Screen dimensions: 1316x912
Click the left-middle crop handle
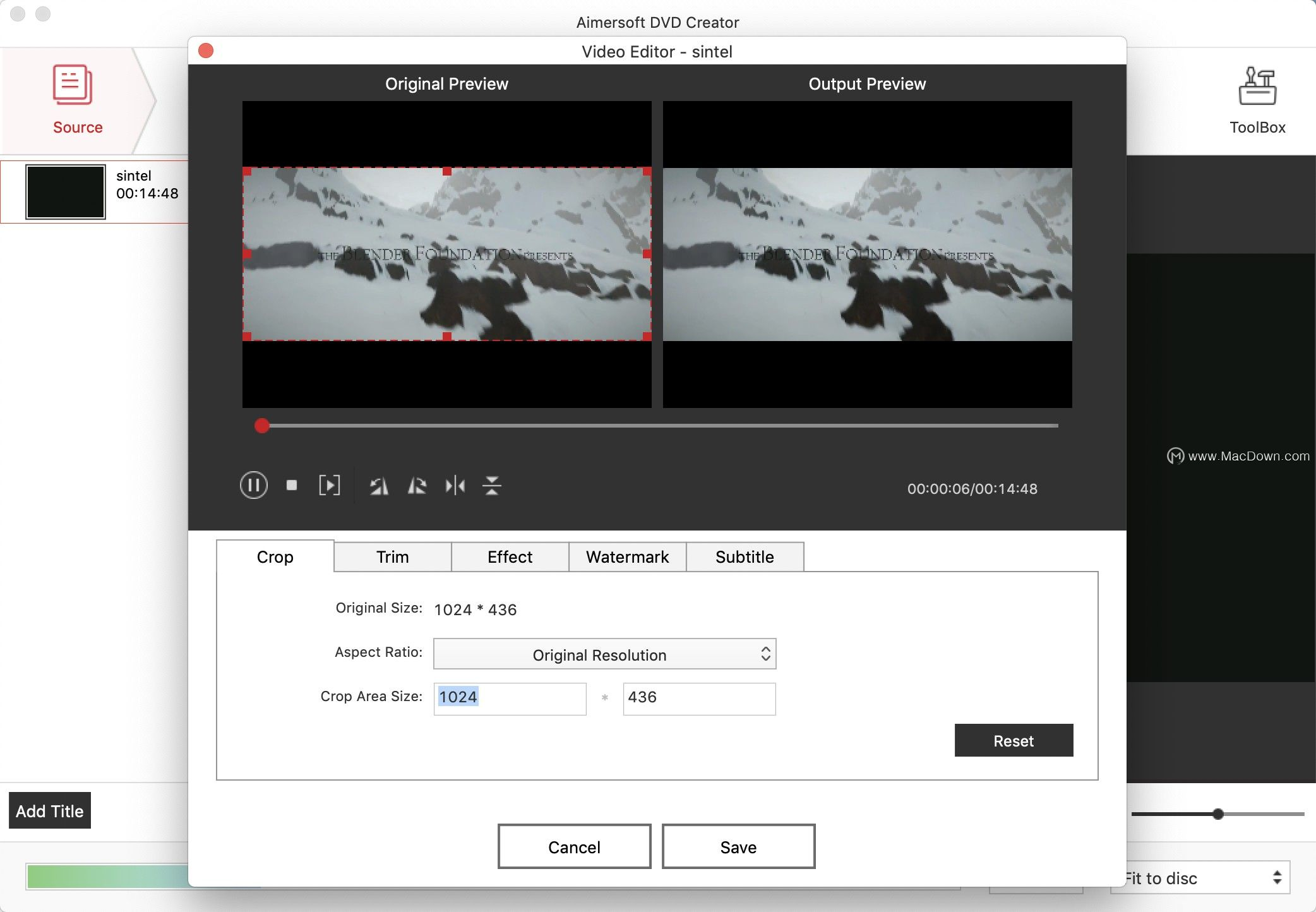coord(247,254)
